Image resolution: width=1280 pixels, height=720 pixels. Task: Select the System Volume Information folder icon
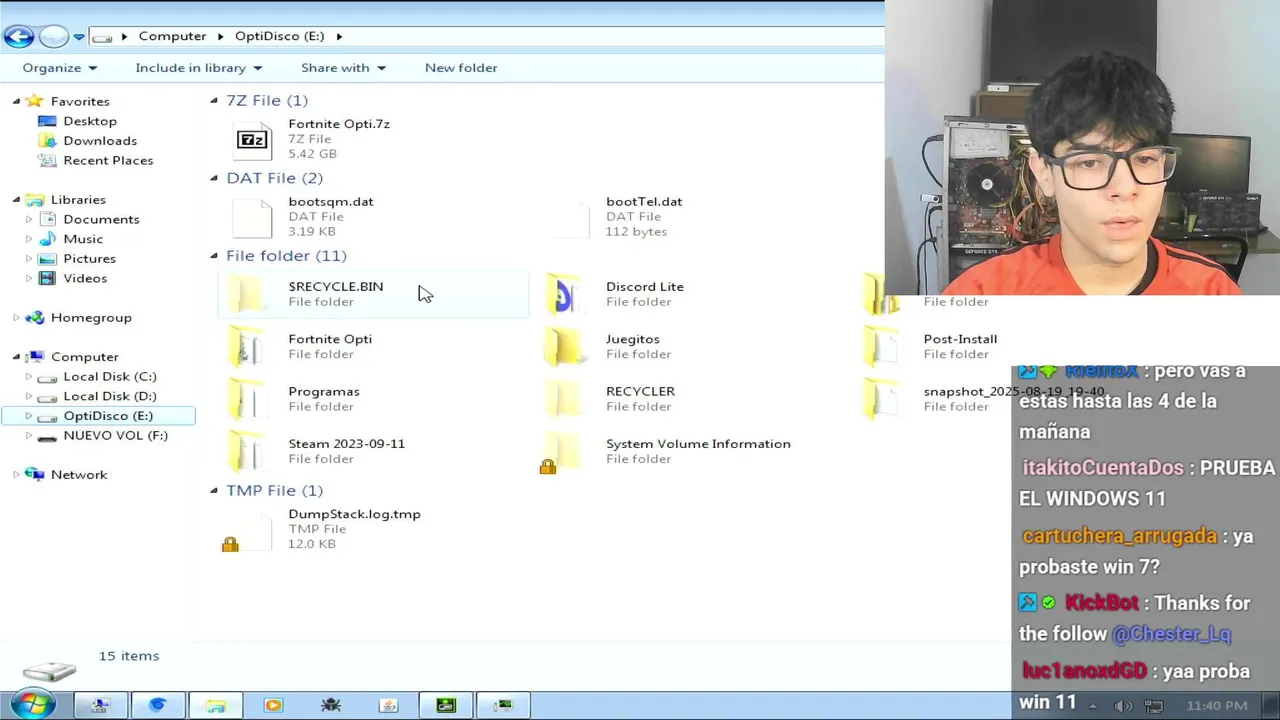coord(562,452)
